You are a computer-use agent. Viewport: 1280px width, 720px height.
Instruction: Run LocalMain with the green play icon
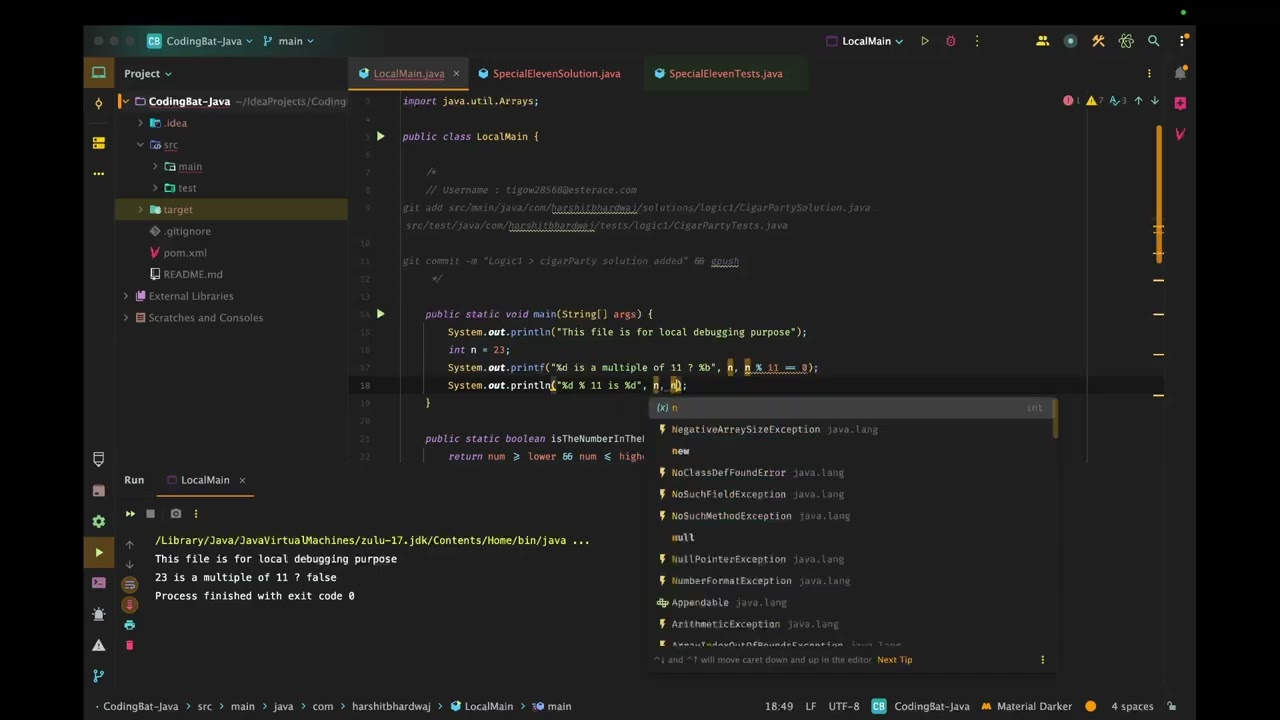(925, 41)
